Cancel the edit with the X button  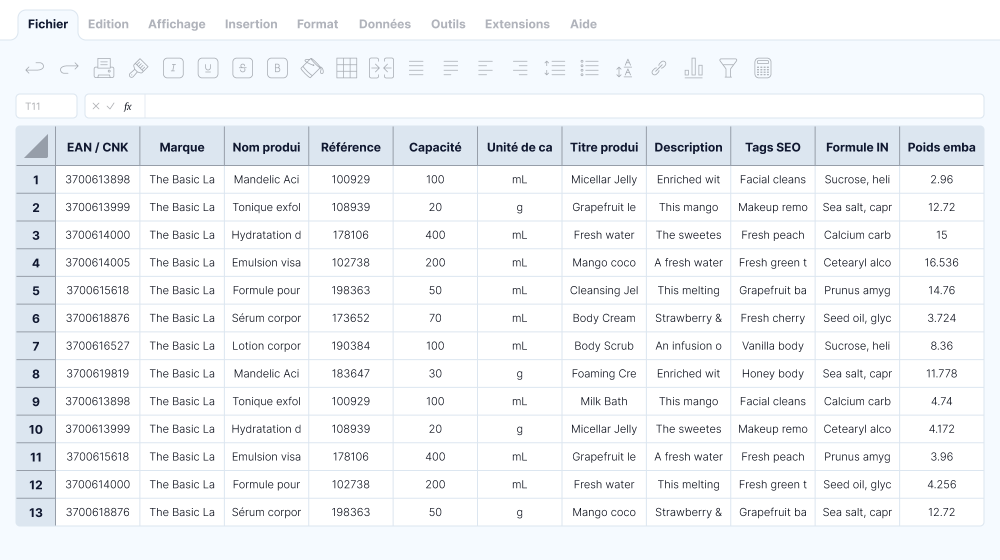(96, 106)
